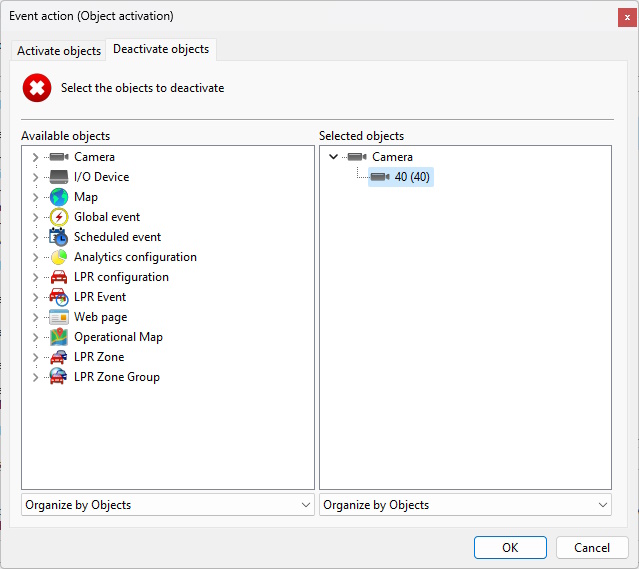Select the LPR Zone label
The width and height of the screenshot is (639, 569).
(x=99, y=357)
